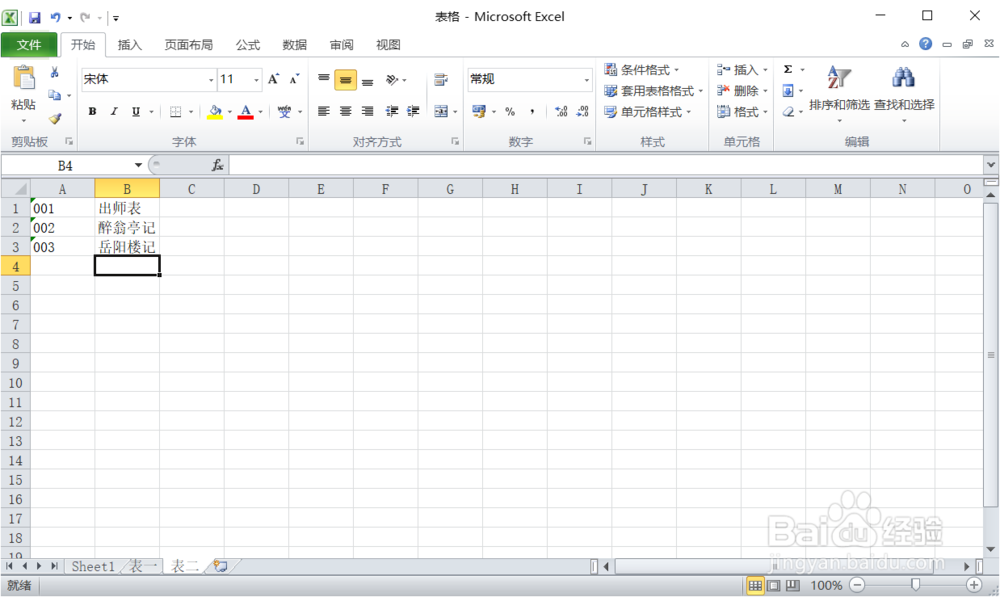Viewport: 1000px width, 597px height.
Task: Click the fx insert function icon
Action: 217,165
